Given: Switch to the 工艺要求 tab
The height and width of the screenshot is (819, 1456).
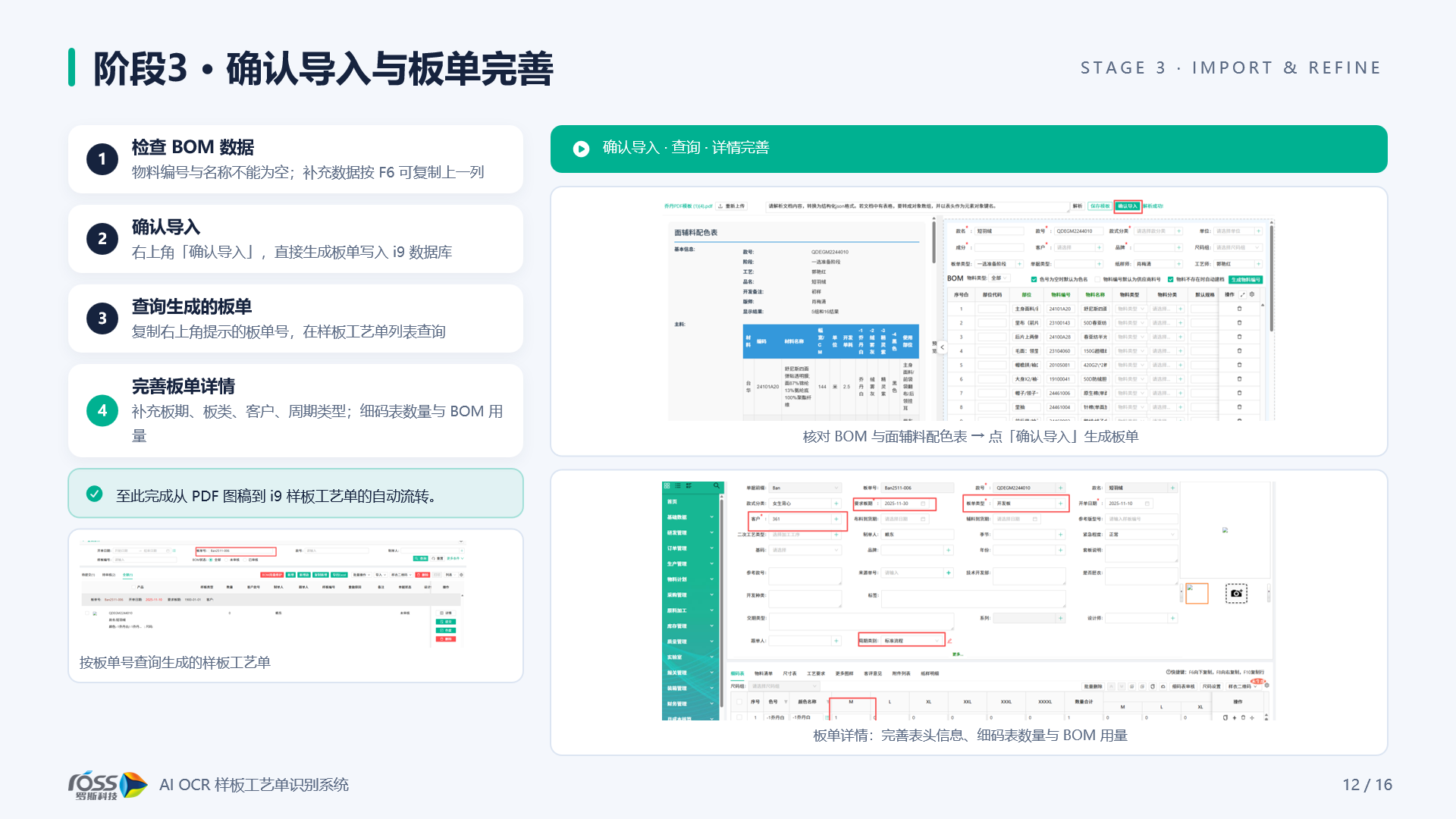Looking at the screenshot, I should 816,673.
